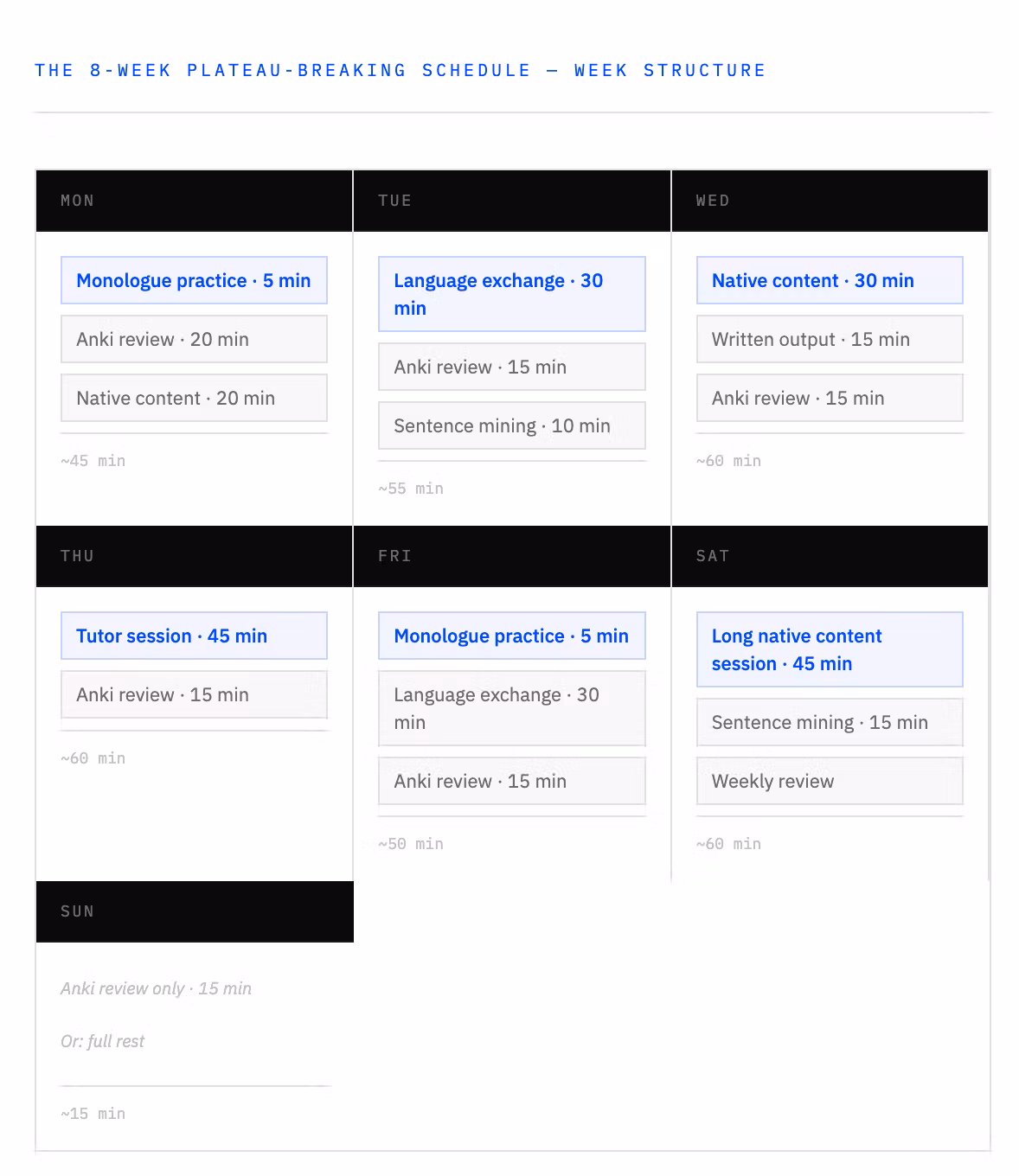Screen dimensions: 1019x1176
Task: Click Wednesday's Native content 30 min card
Action: (x=830, y=280)
